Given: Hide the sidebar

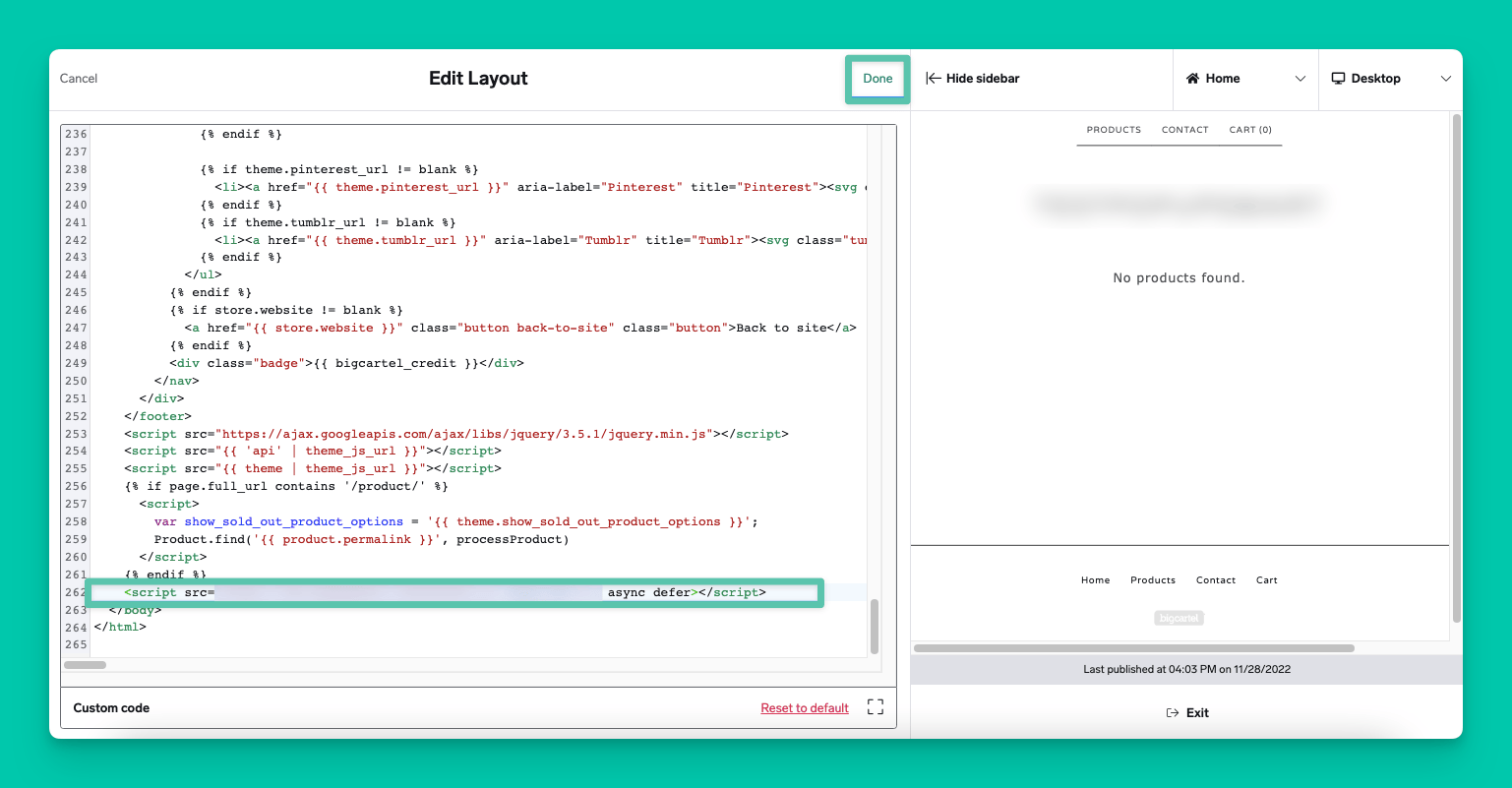Looking at the screenshot, I should tap(973, 79).
